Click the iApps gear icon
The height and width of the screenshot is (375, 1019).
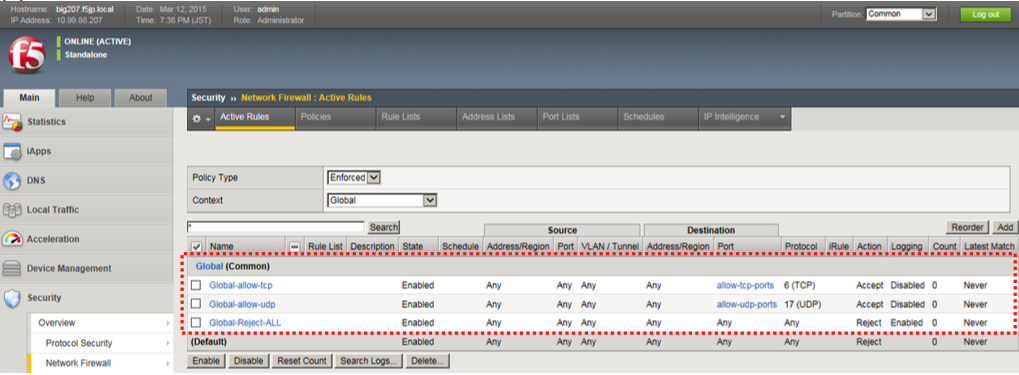[x=13, y=151]
